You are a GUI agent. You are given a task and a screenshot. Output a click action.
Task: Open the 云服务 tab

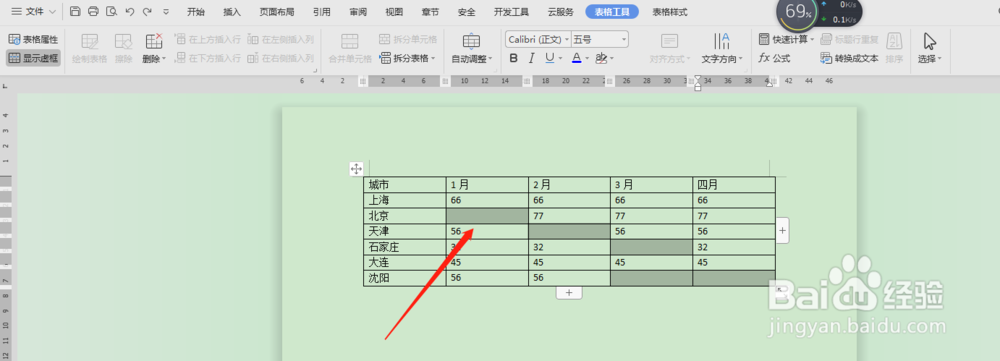tap(561, 12)
